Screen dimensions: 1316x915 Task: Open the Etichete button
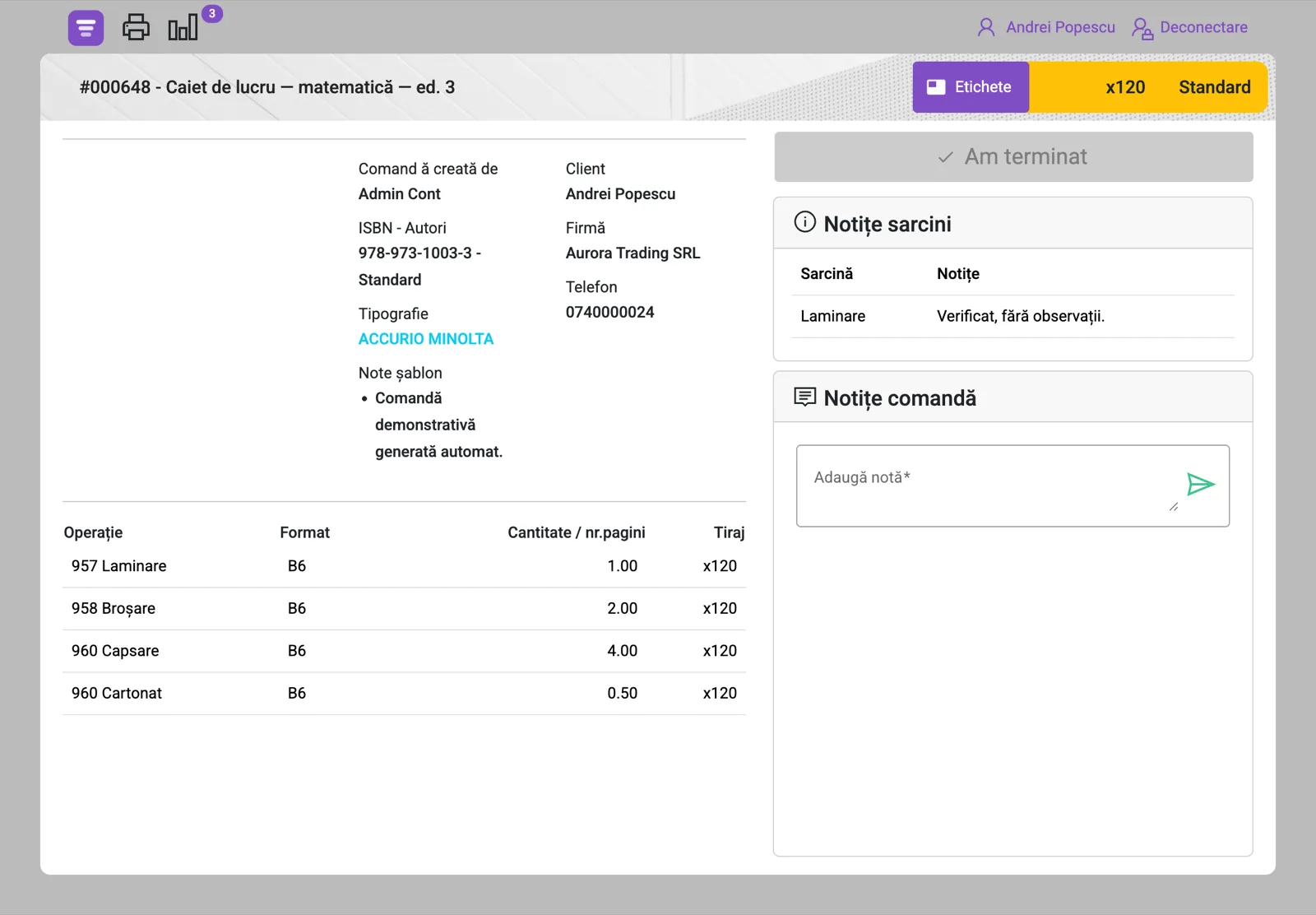tap(971, 87)
